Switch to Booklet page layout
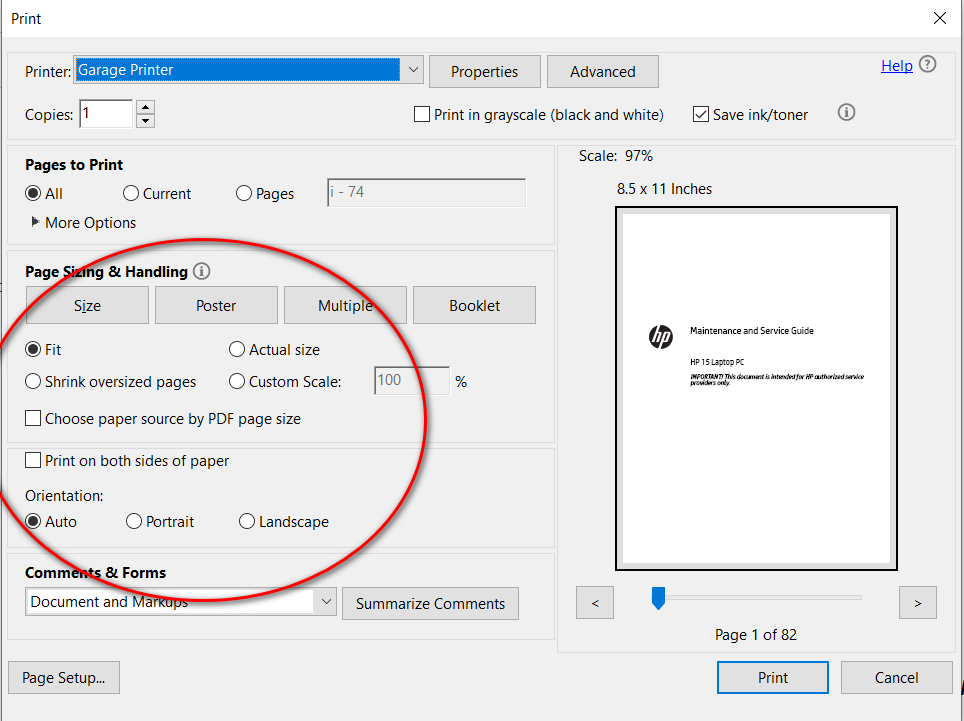 click(x=474, y=305)
